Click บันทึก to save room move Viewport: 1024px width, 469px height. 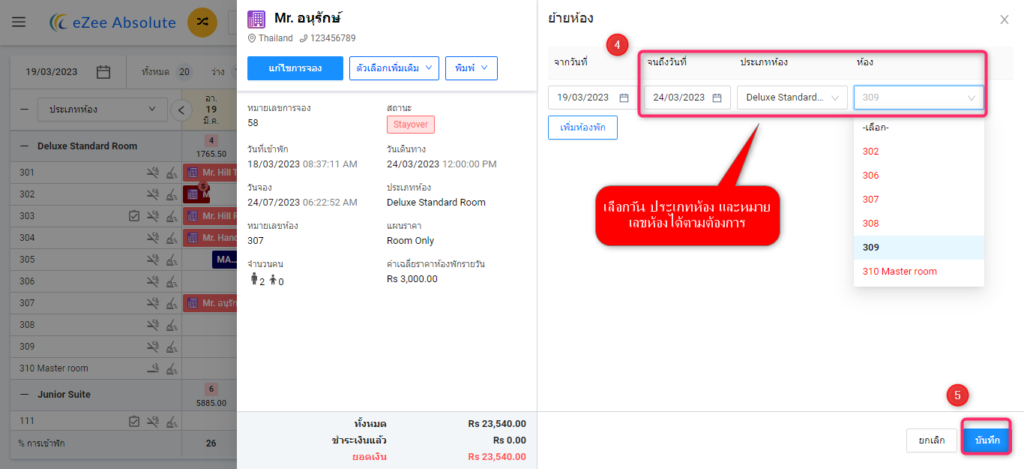(x=987, y=440)
